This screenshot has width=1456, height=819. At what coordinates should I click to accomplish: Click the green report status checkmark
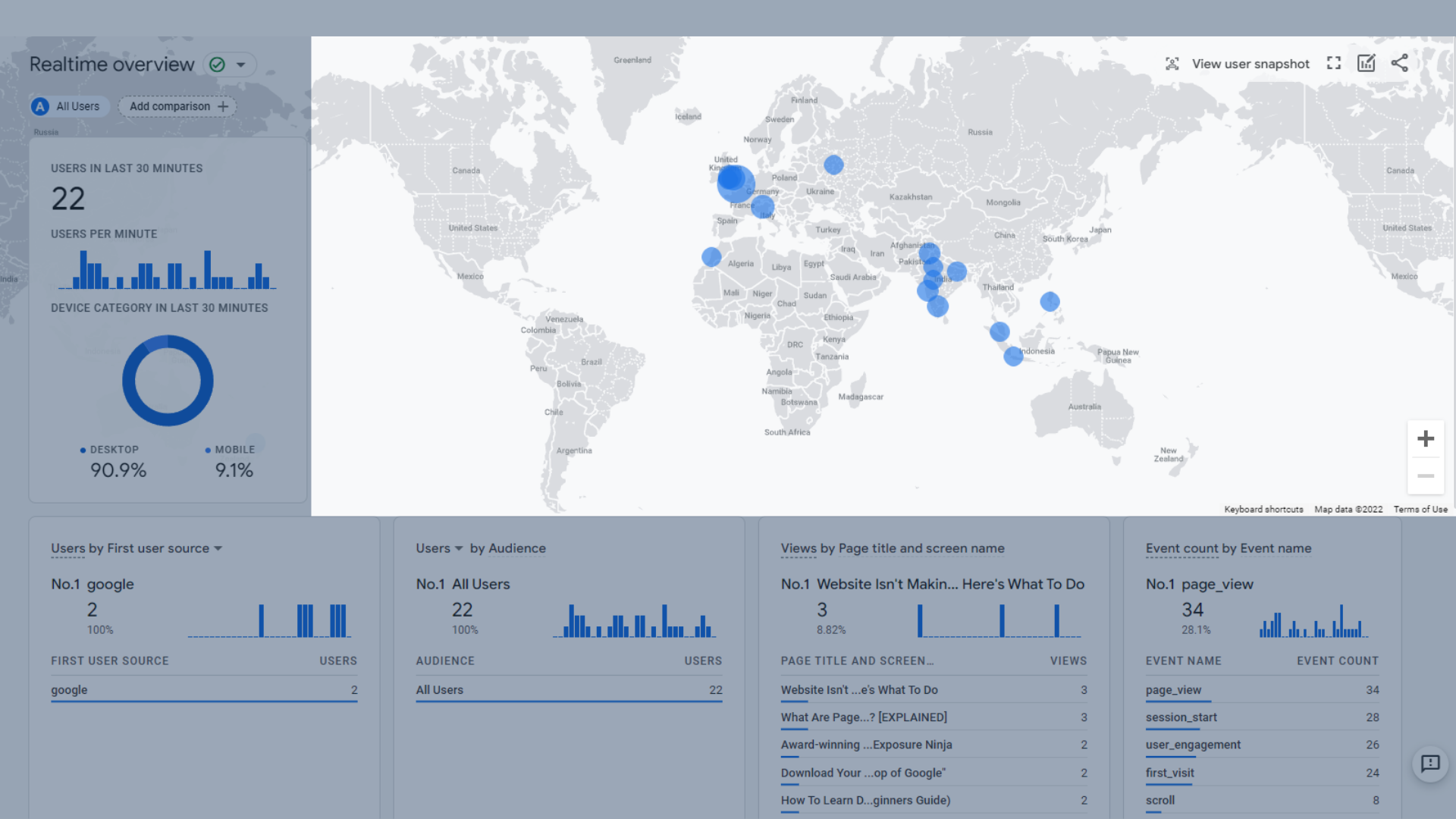[x=218, y=64]
